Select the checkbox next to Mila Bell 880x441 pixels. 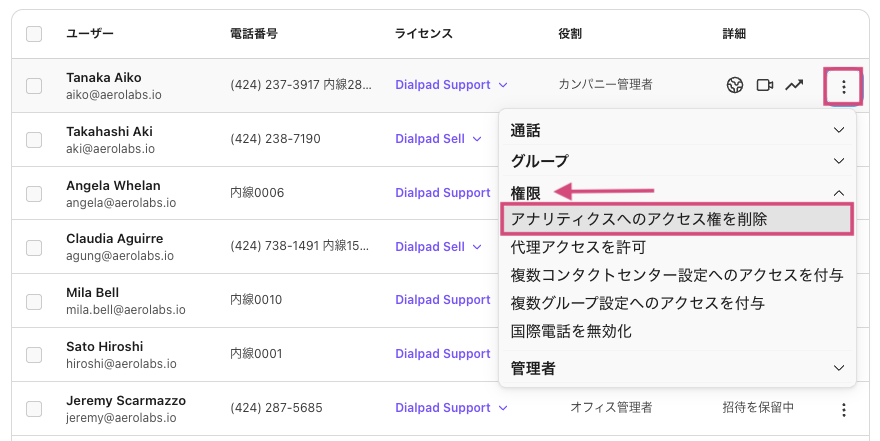(34, 300)
